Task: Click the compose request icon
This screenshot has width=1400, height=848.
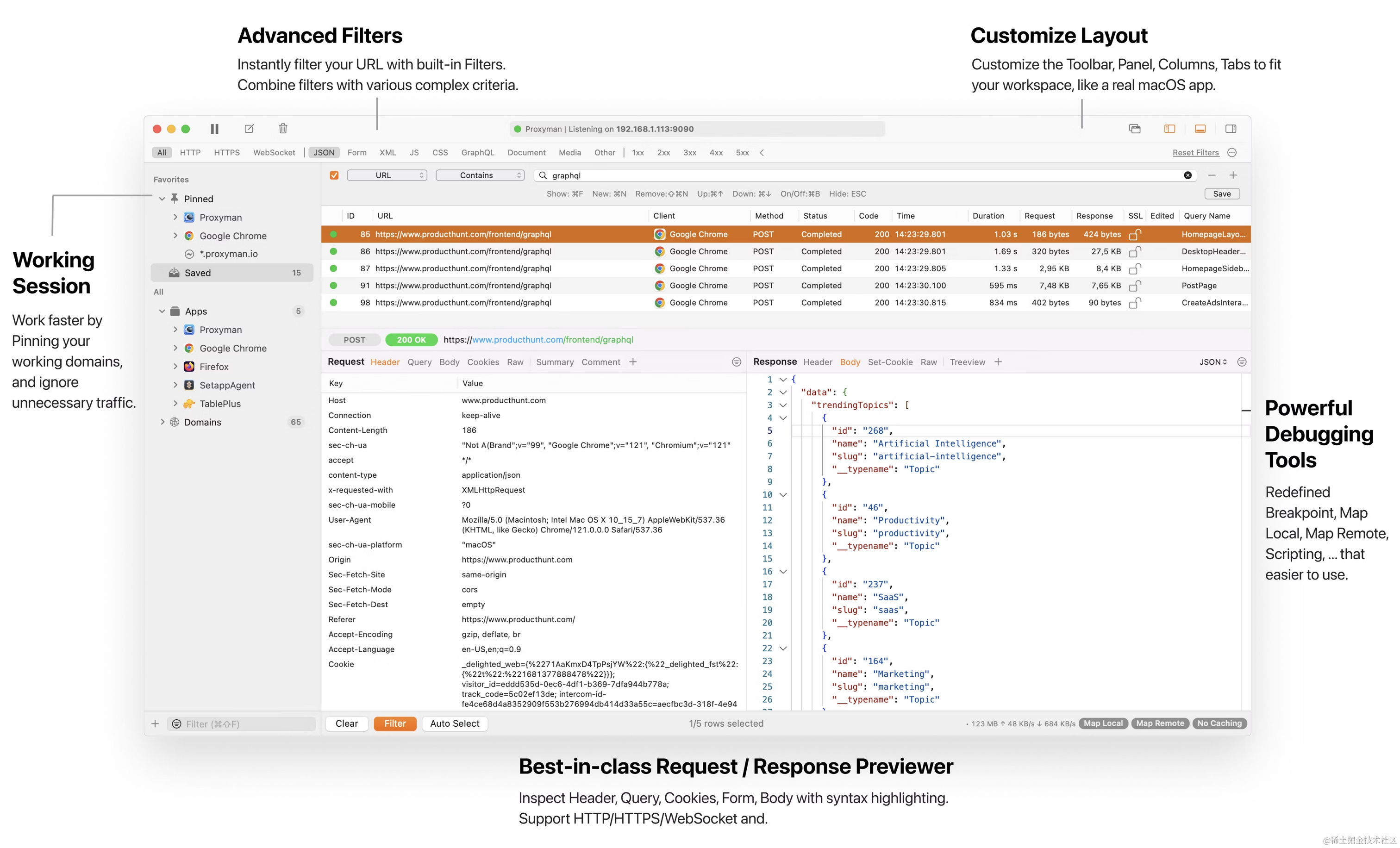Action: (249, 129)
